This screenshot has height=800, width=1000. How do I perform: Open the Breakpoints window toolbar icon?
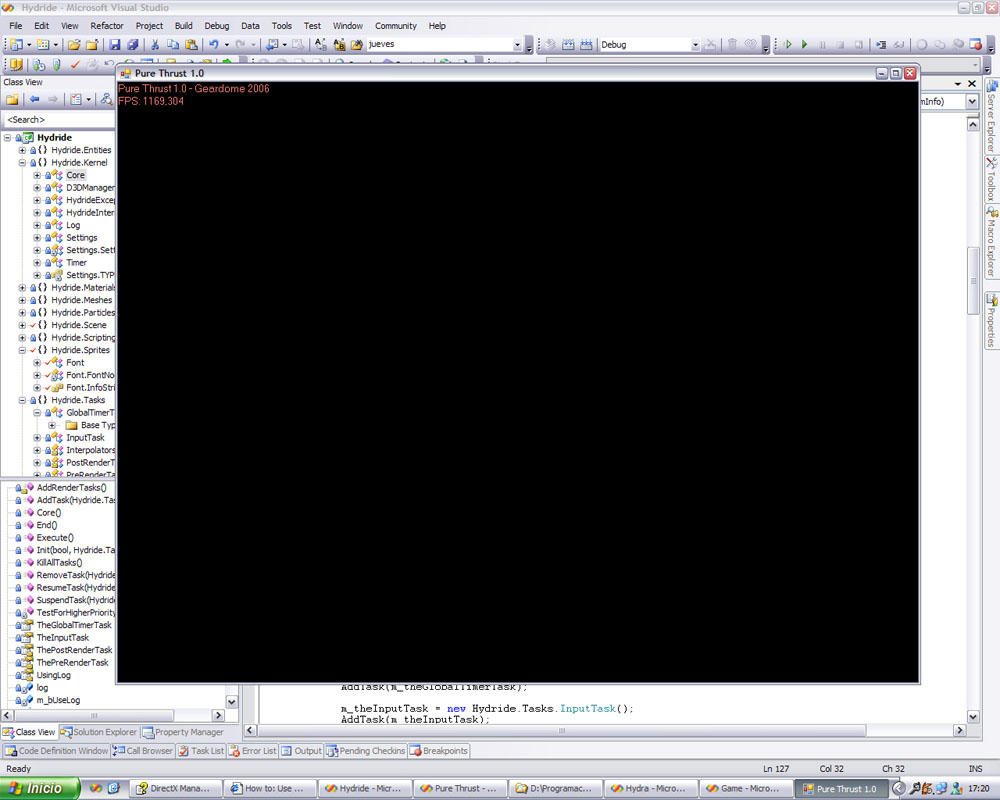[x=976, y=44]
